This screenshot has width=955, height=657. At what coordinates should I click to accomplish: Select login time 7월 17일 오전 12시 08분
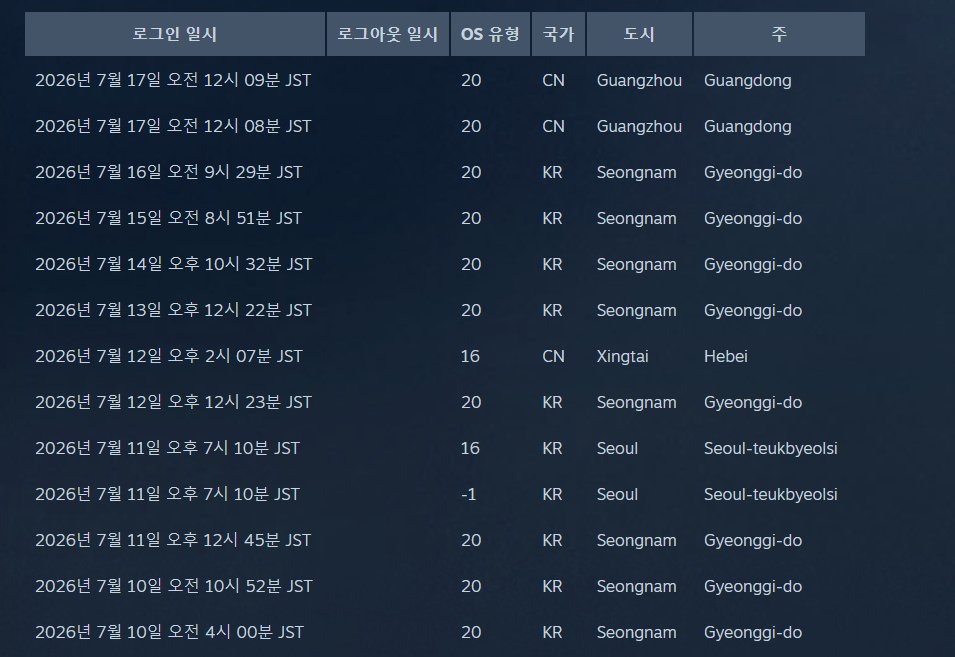click(173, 127)
